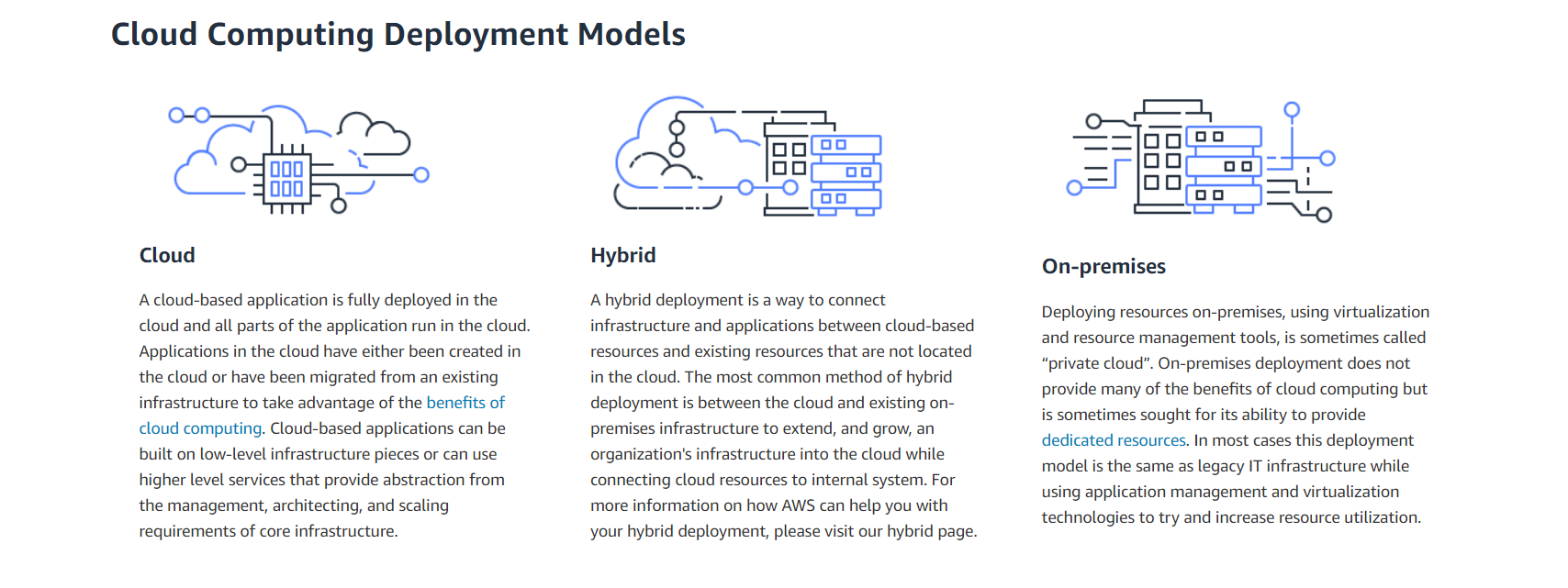The height and width of the screenshot is (588, 1568).
Task: Select the 'On-premises' section heading
Action: (1103, 266)
